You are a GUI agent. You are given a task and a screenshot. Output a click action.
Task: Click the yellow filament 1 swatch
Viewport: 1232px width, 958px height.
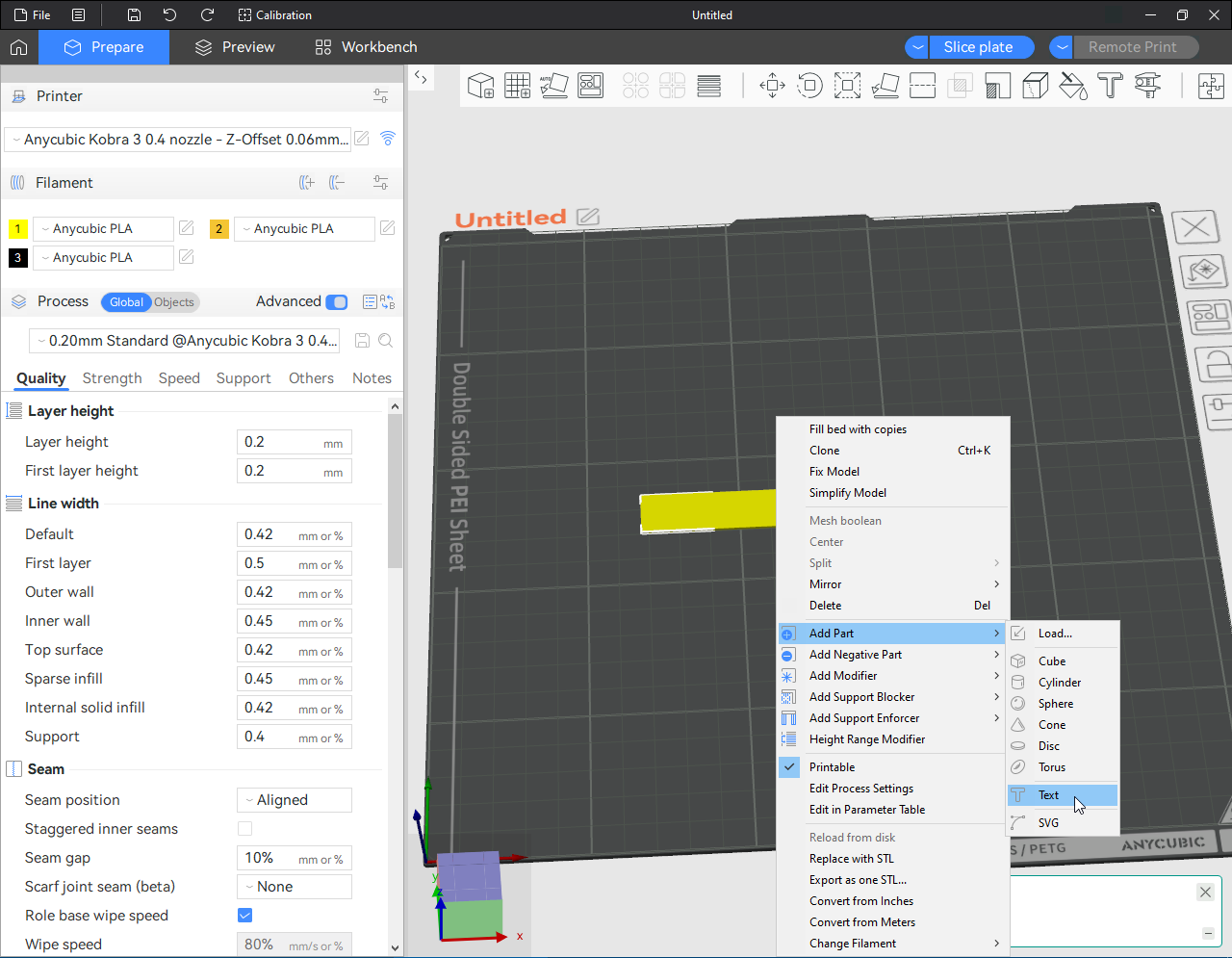coord(17,229)
